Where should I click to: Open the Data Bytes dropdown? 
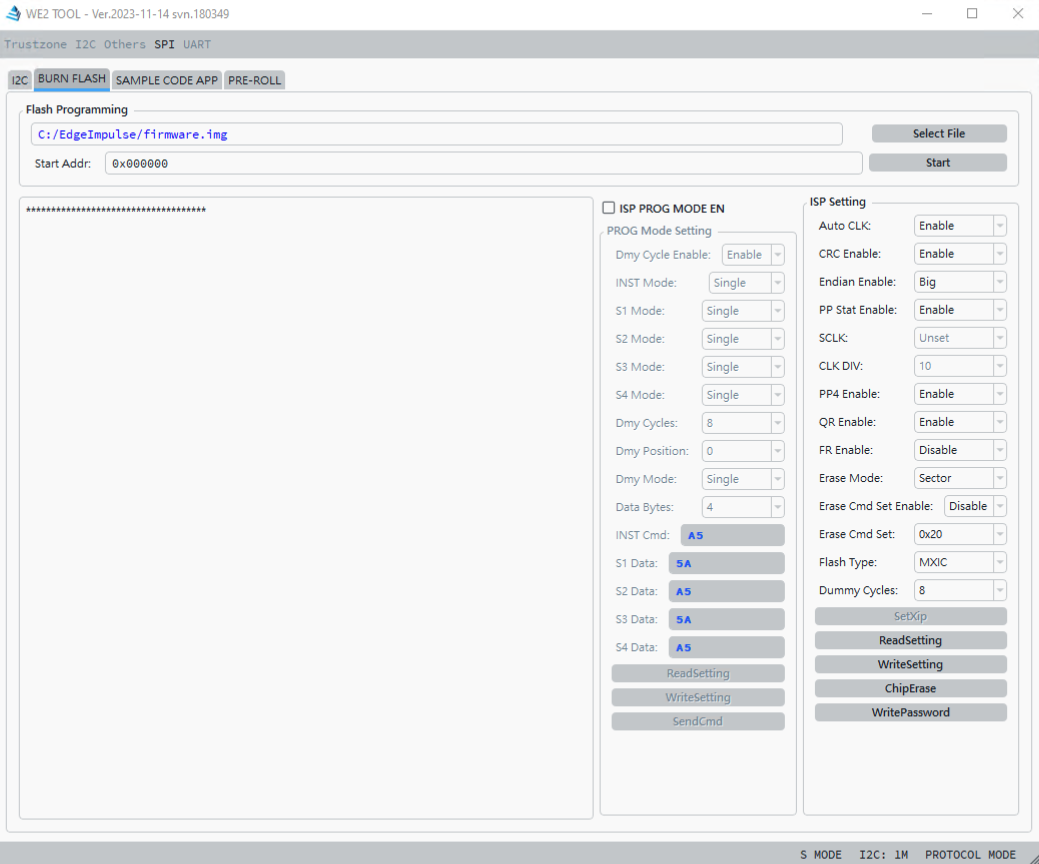(x=743, y=508)
